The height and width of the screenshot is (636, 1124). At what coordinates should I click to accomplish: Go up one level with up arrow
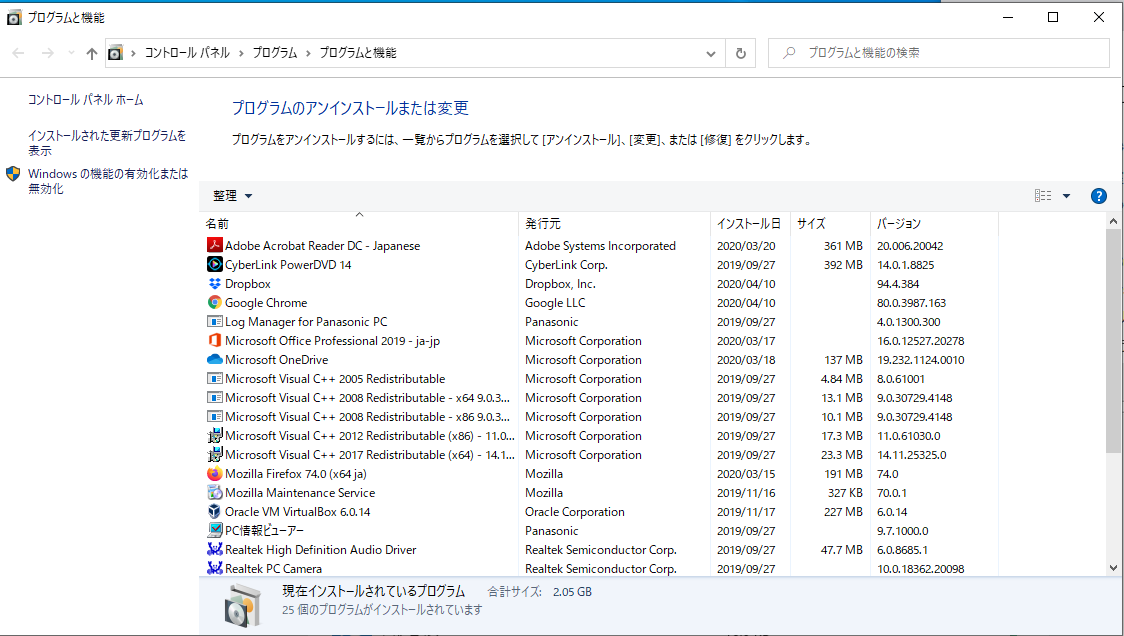[91, 53]
